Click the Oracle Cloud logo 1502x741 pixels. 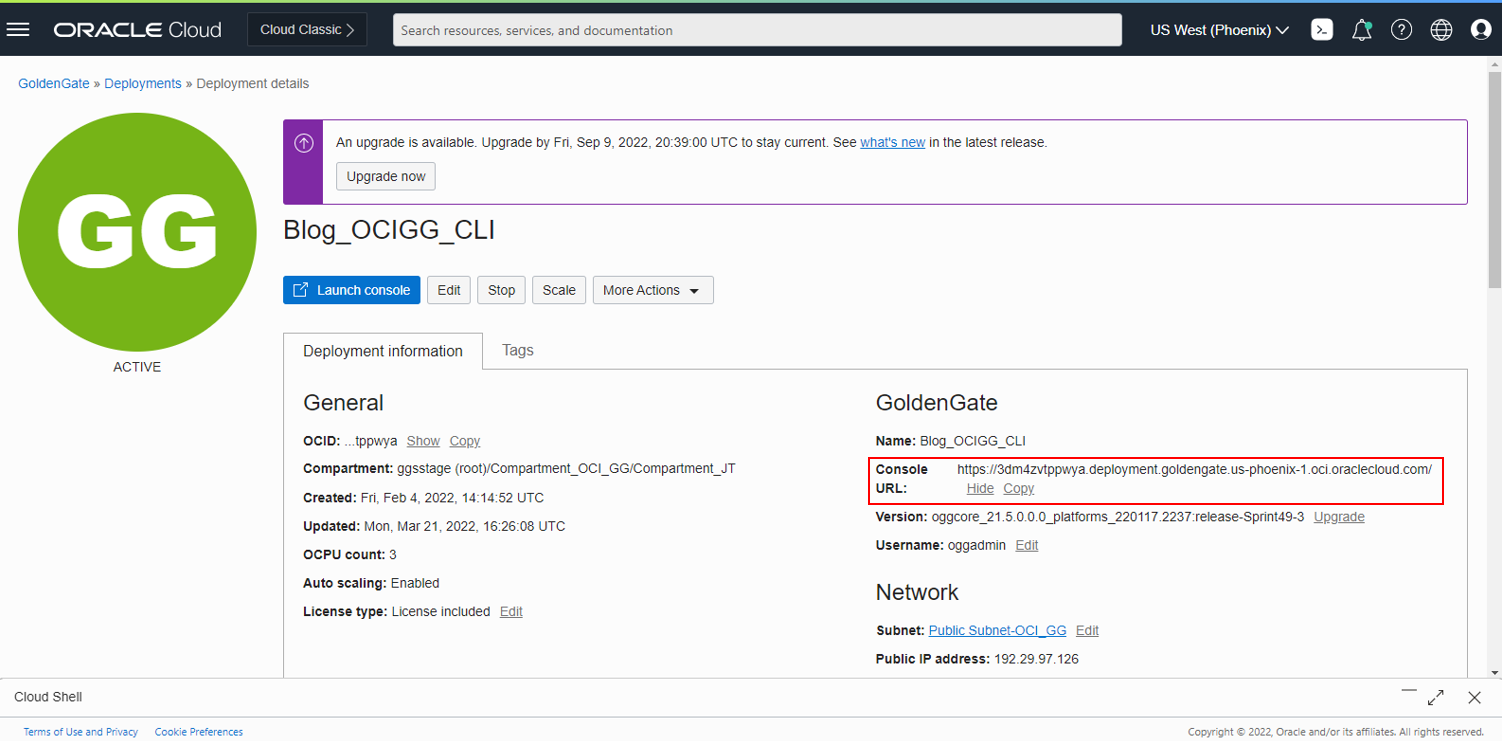[x=138, y=30]
